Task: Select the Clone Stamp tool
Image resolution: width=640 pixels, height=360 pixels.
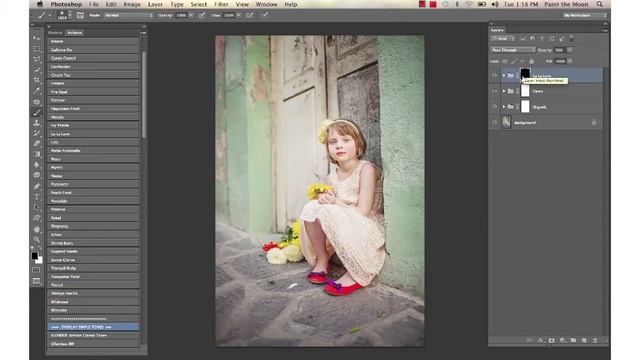Action: 37,123
